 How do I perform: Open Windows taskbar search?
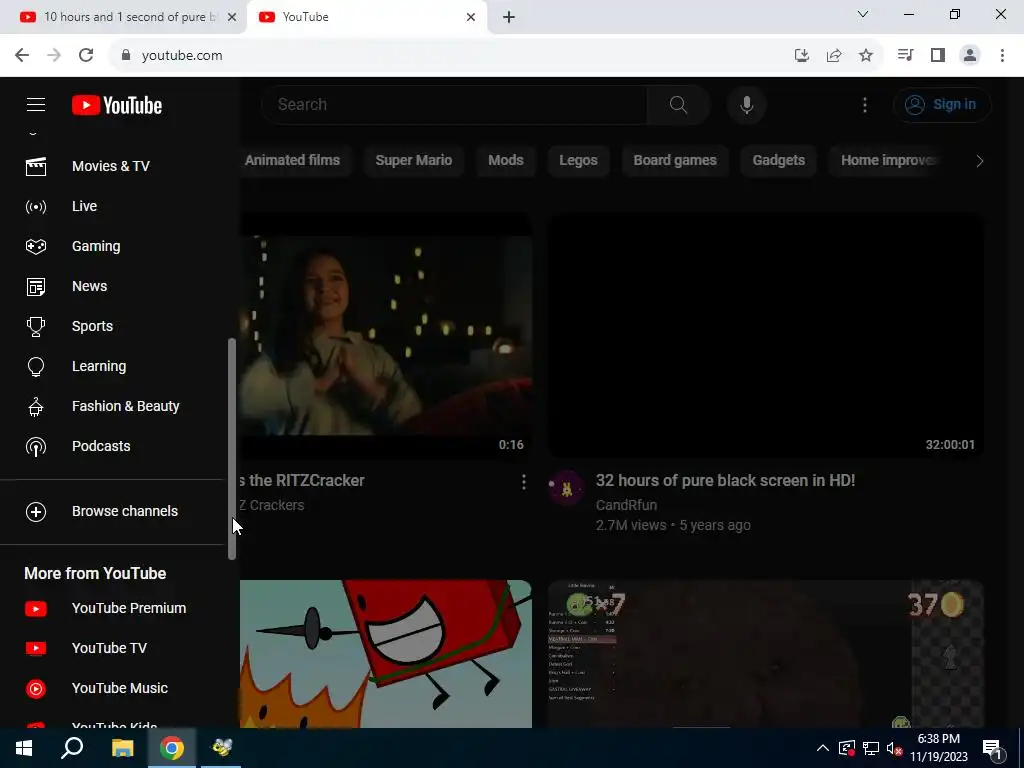(72, 748)
